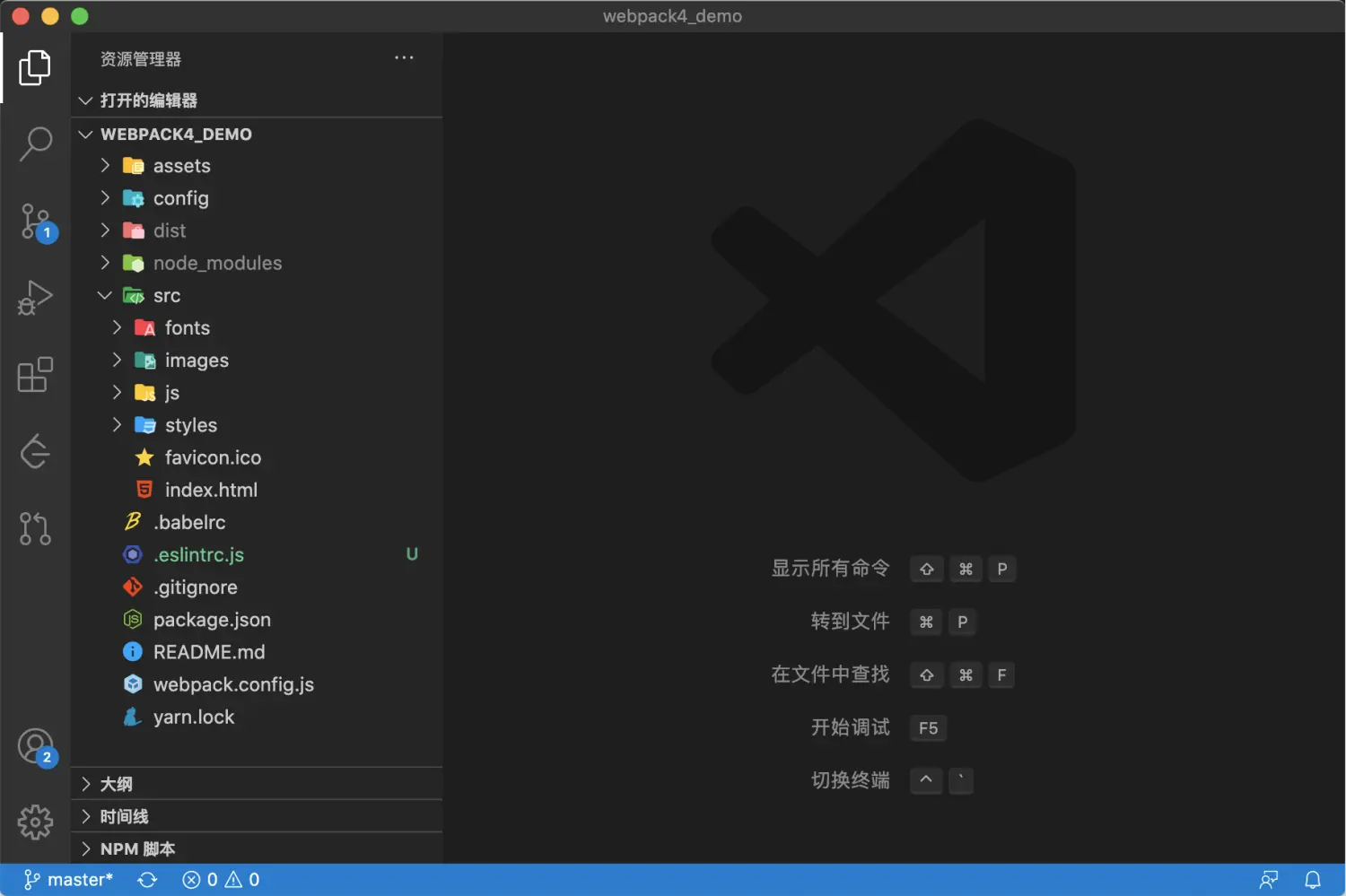
Task: Select the node_modules folder name
Action: click(x=217, y=263)
